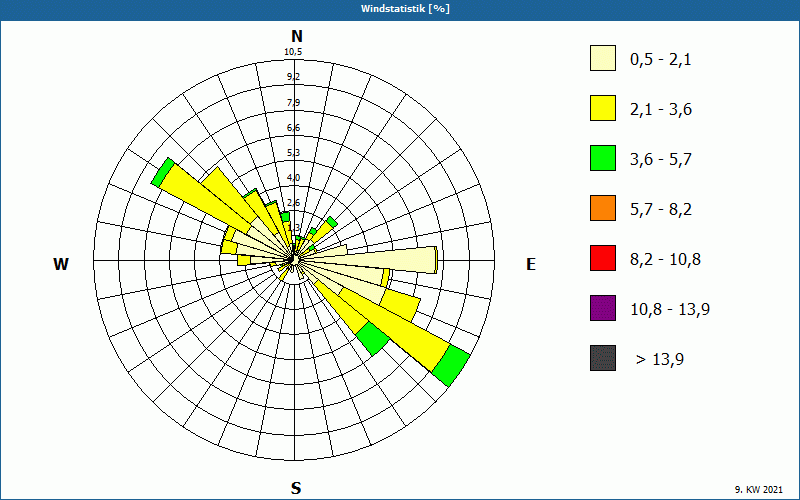Click the yellow 2,1 - 3,6 legend swatch
The height and width of the screenshot is (500, 800).
603,108
